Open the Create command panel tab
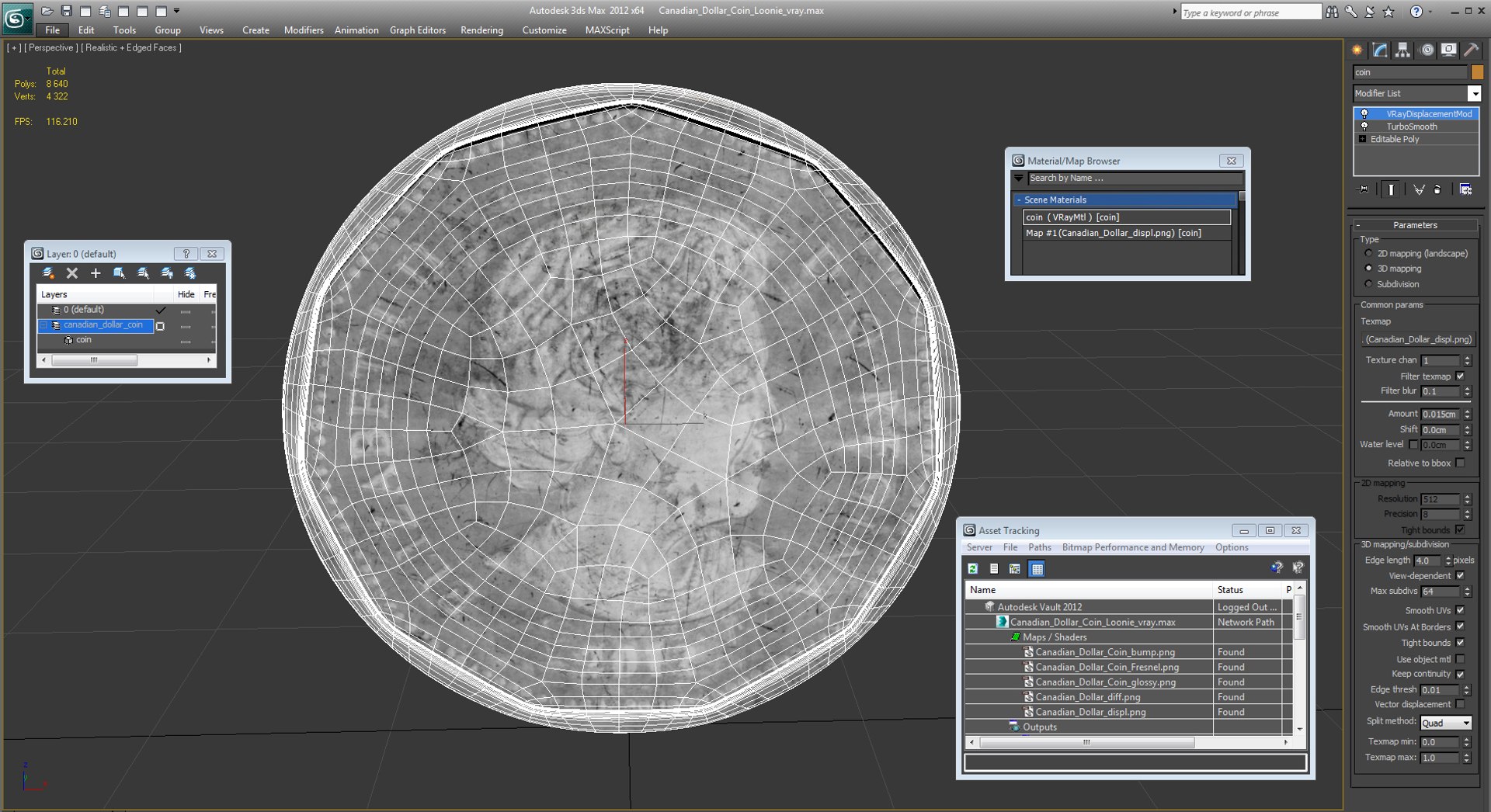This screenshot has height=812, width=1491. pyautogui.click(x=1357, y=50)
